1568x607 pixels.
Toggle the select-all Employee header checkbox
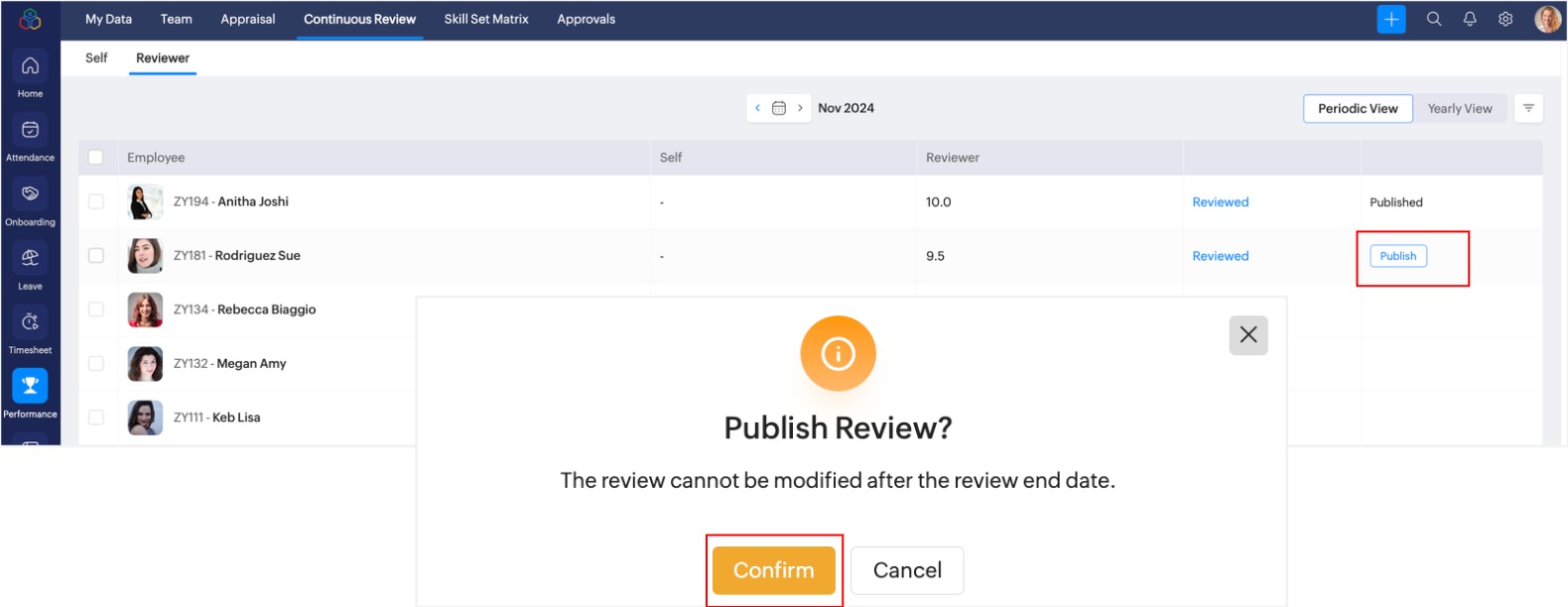[96, 157]
